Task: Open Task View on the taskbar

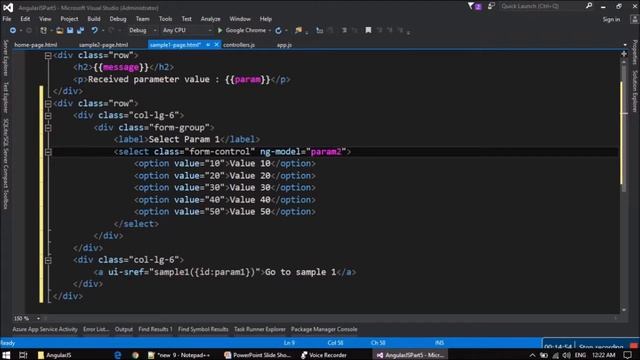Action: tap(23, 355)
